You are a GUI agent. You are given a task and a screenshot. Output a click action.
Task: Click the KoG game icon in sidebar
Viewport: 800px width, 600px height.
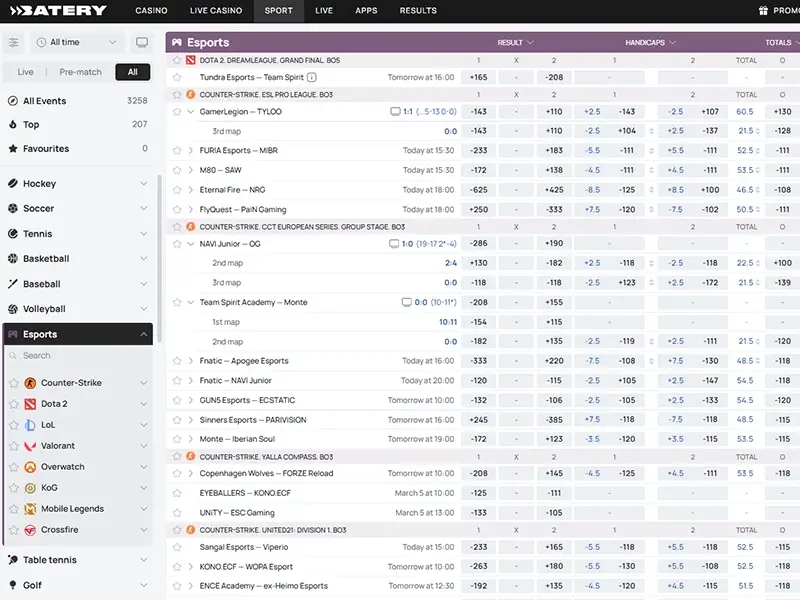(x=30, y=488)
